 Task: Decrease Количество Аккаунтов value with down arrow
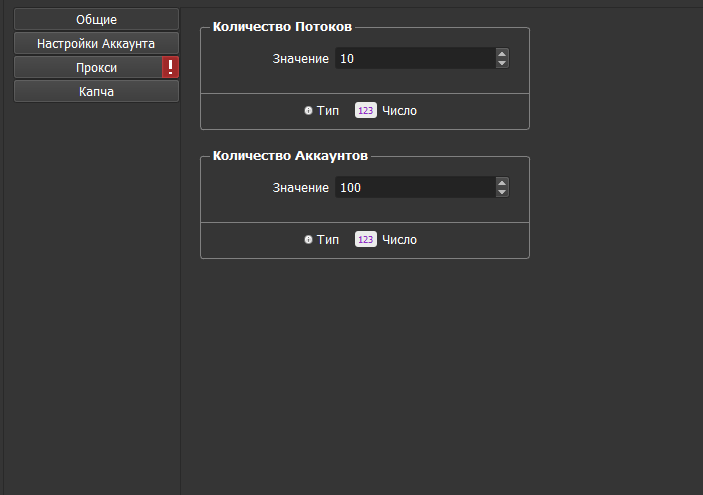502,193
